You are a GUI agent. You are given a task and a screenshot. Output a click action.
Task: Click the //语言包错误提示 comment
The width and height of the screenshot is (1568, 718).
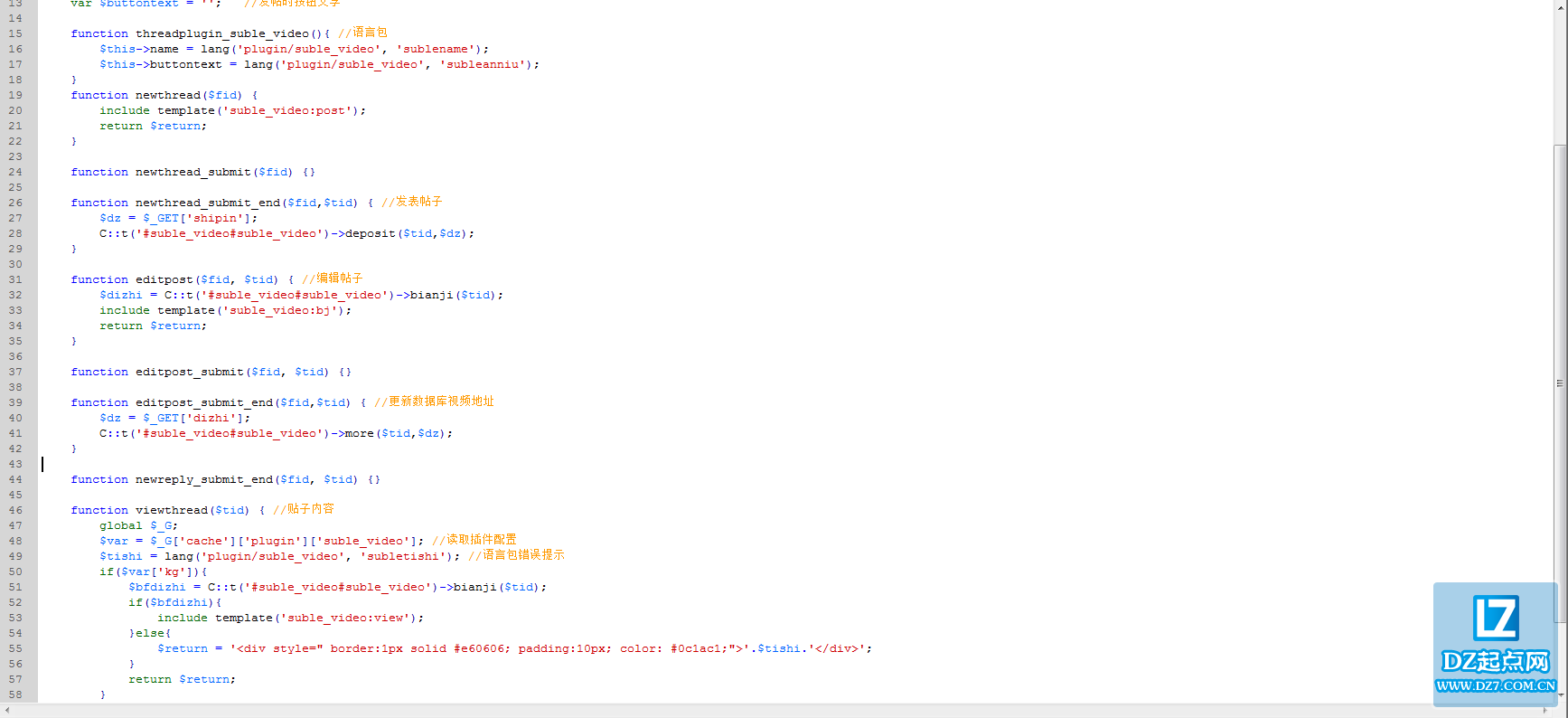(516, 555)
